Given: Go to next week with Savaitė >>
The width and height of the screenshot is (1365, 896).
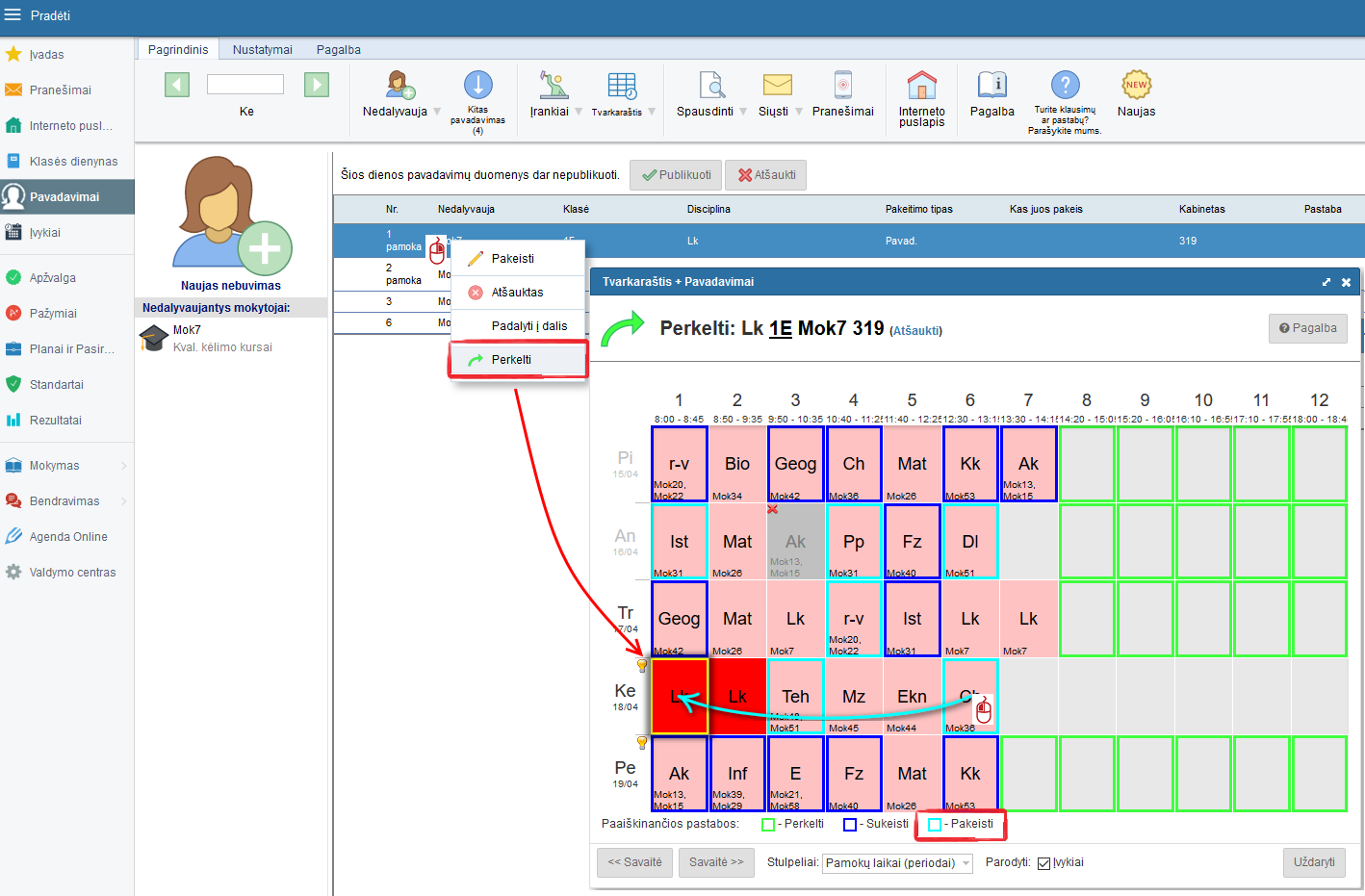Looking at the screenshot, I should tap(716, 862).
